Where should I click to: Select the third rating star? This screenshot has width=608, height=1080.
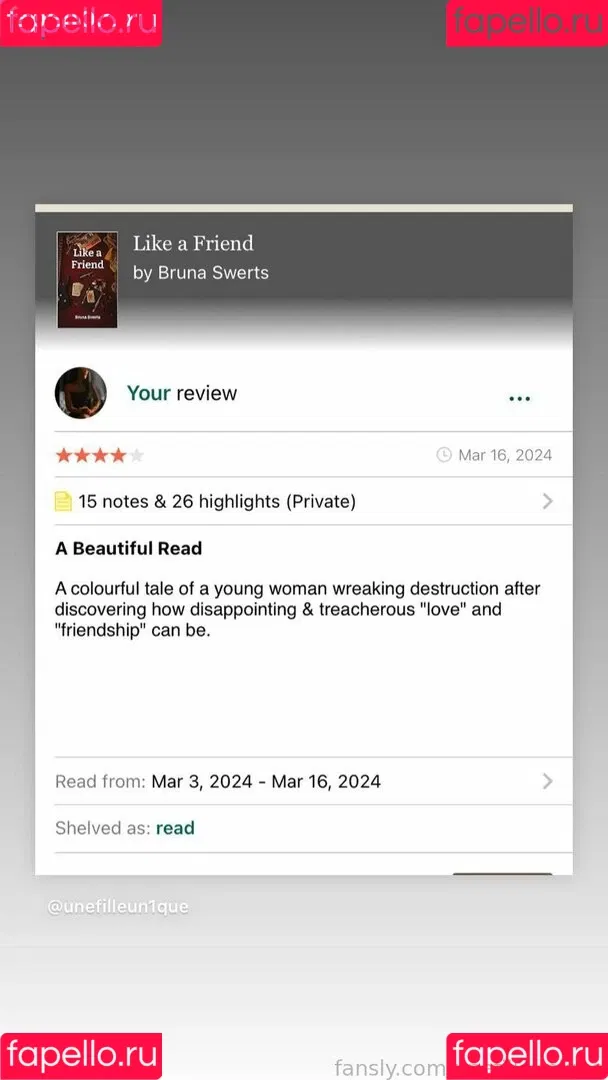(x=100, y=455)
